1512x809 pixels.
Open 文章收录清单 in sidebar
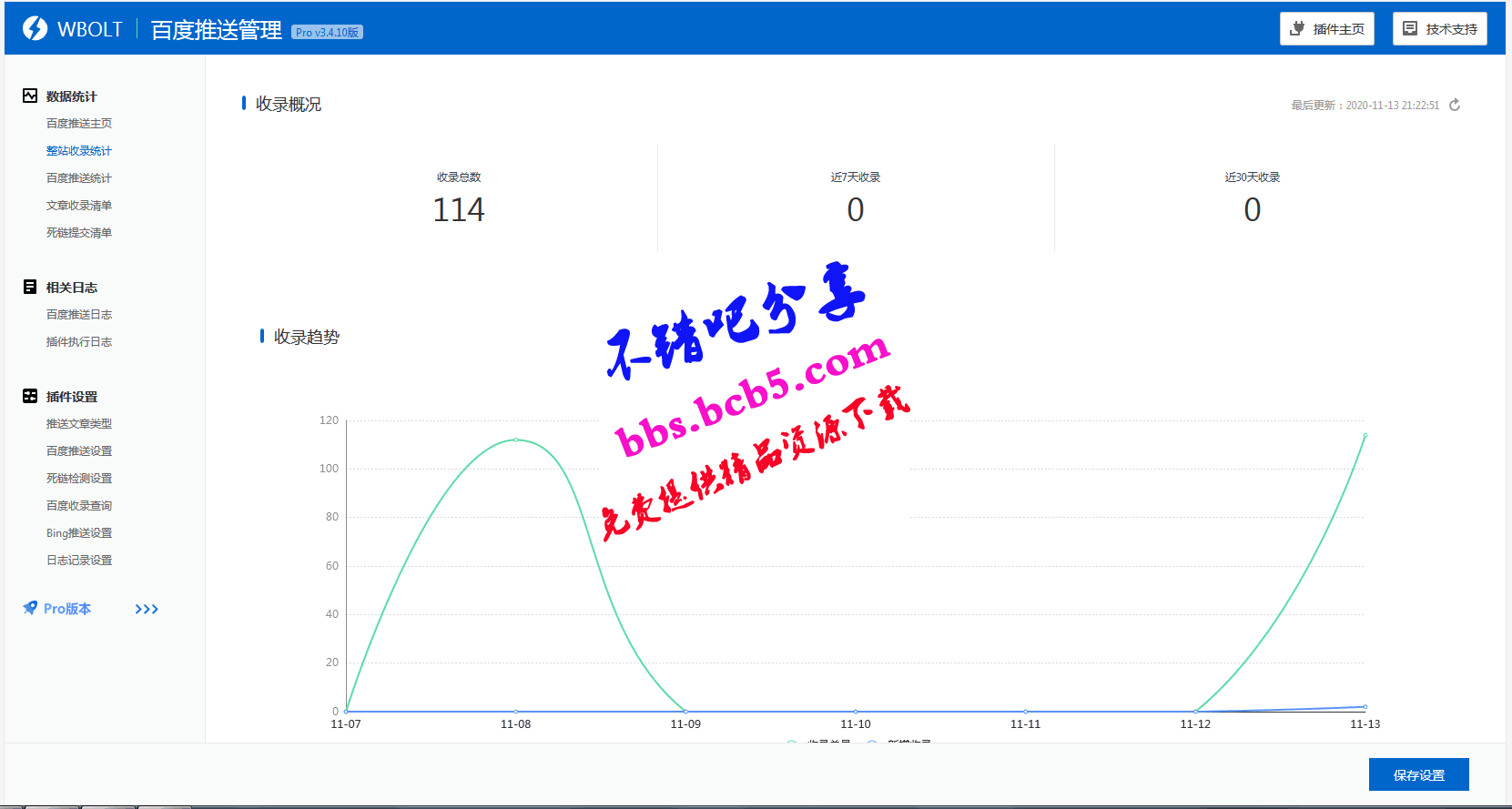point(79,206)
